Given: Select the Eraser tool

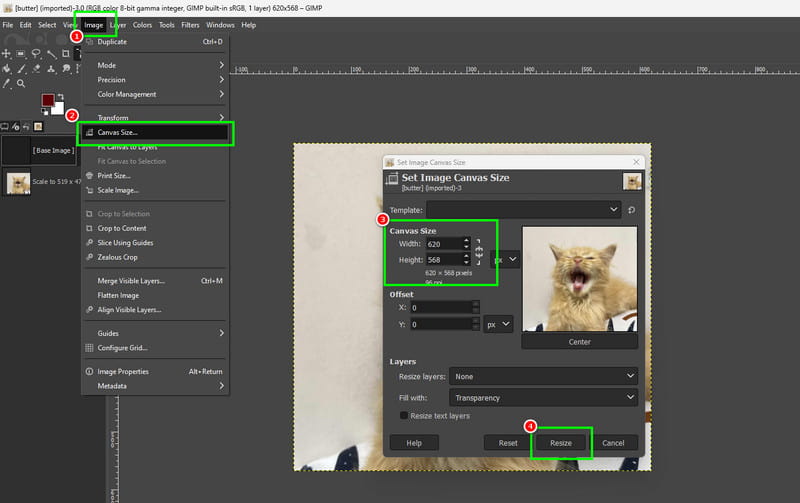Looking at the screenshot, I should coord(36,68).
